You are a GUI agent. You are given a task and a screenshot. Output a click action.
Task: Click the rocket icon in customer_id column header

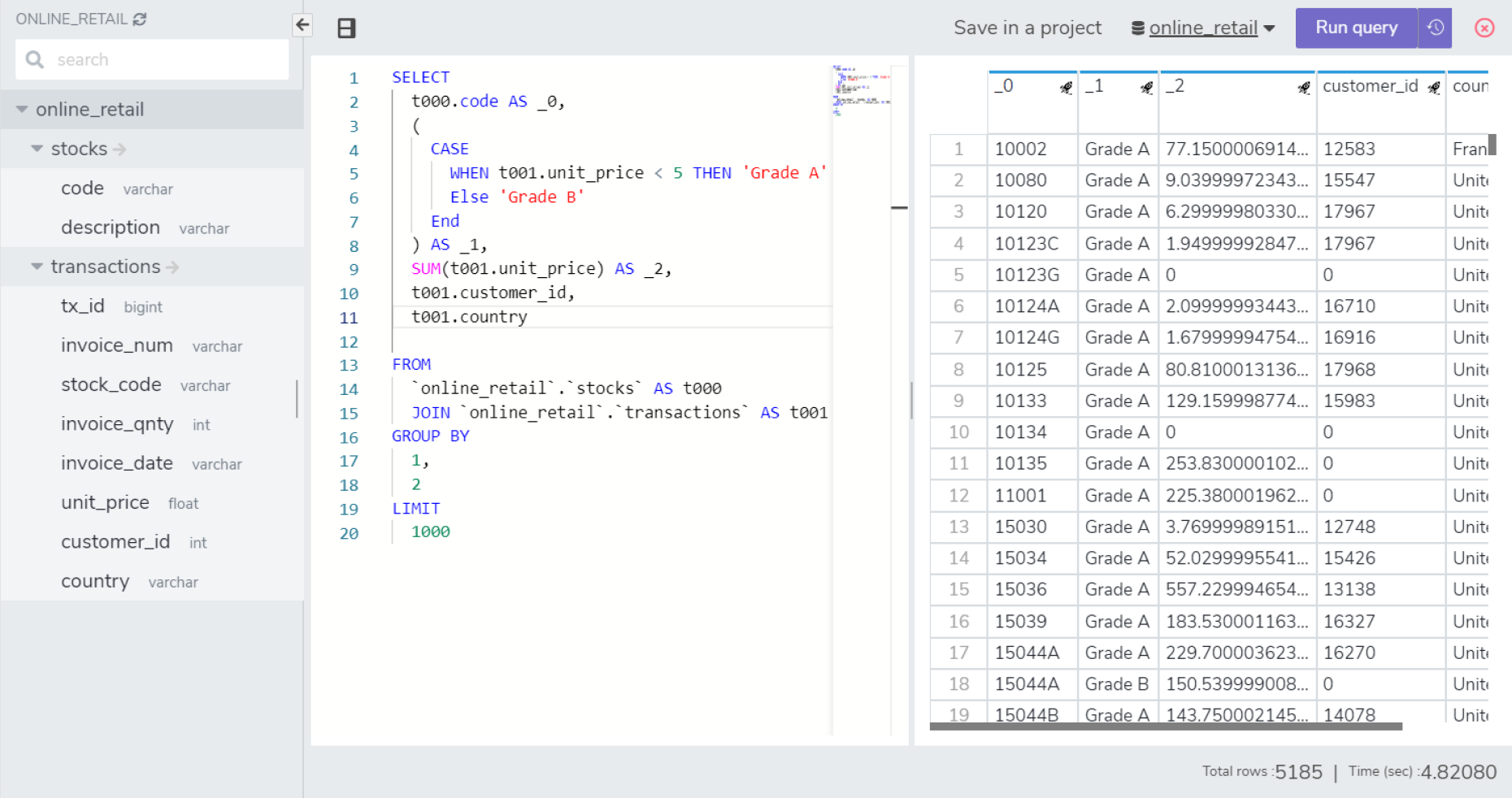(1434, 88)
